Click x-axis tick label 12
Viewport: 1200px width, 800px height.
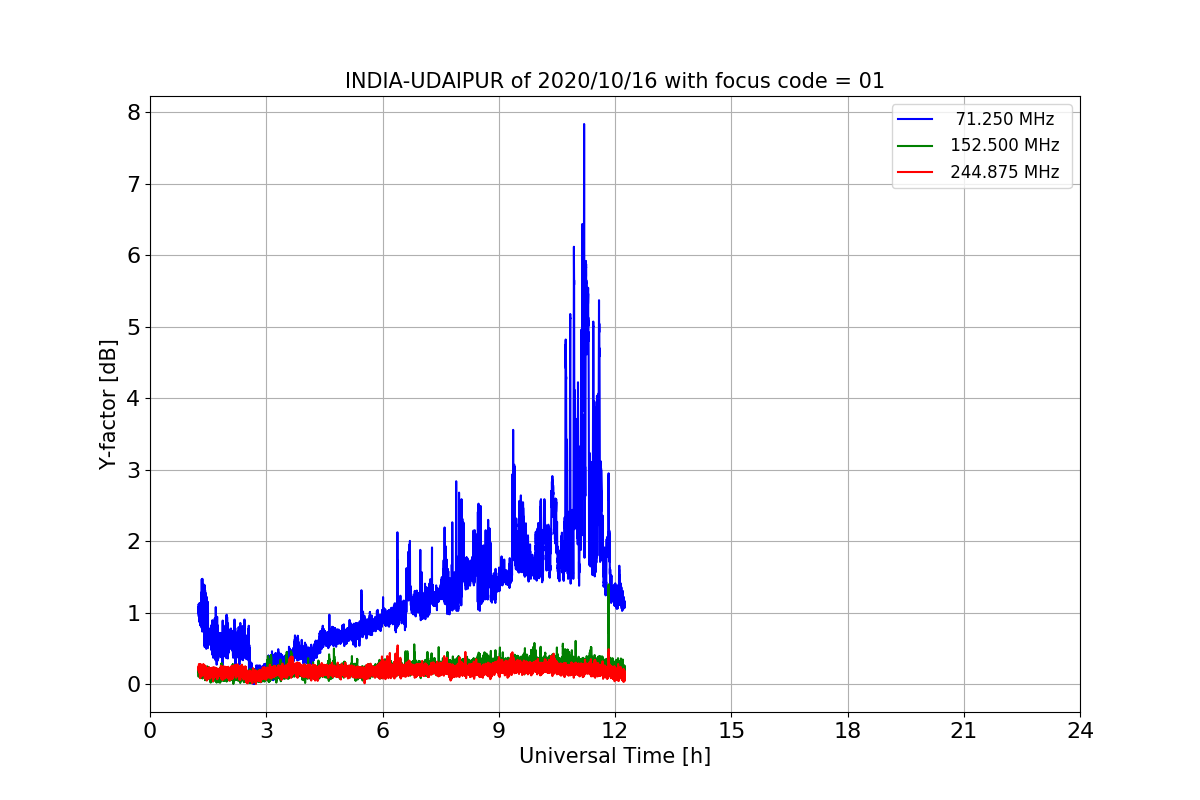615,731
